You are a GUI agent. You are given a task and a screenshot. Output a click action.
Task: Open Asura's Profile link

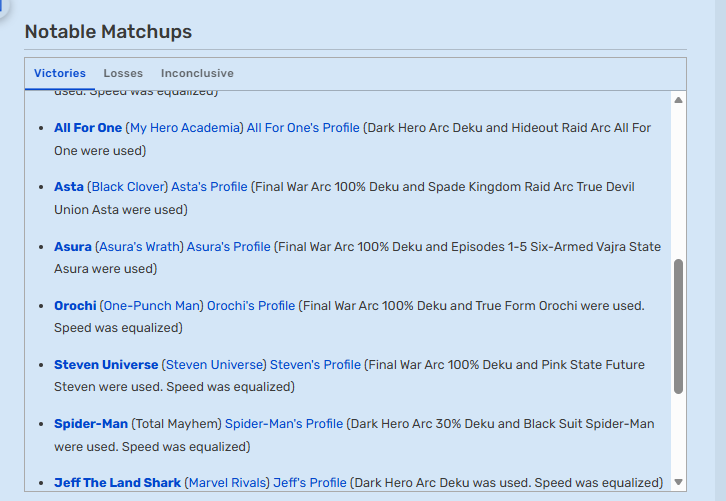click(228, 246)
